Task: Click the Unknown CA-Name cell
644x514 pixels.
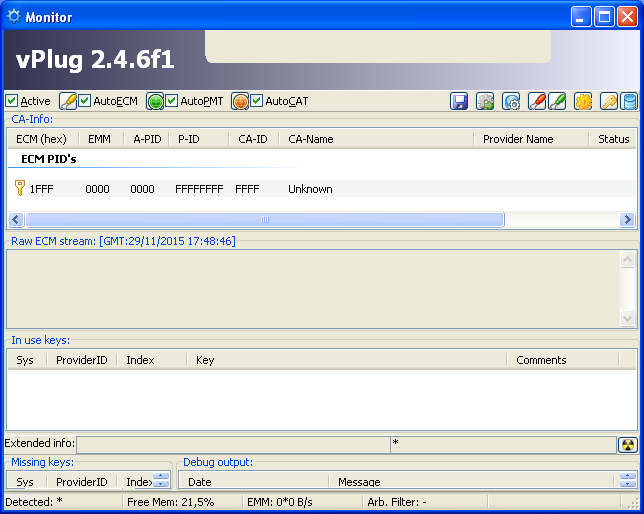Action: click(310, 189)
